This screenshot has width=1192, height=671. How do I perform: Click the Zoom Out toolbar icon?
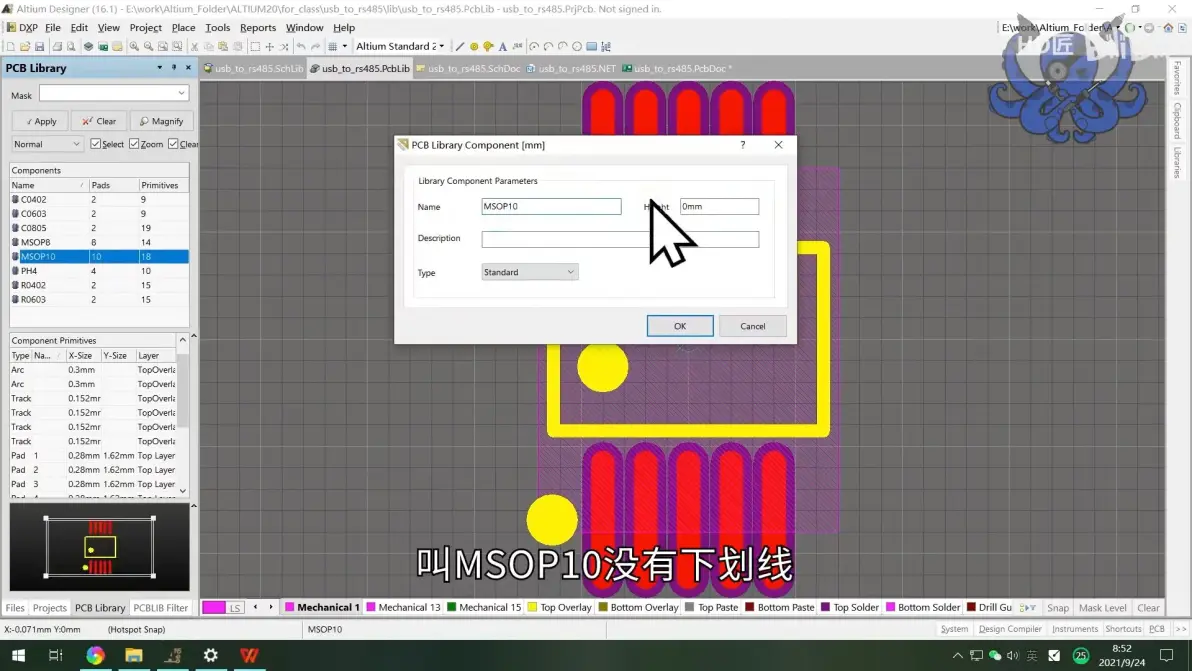(x=148, y=46)
